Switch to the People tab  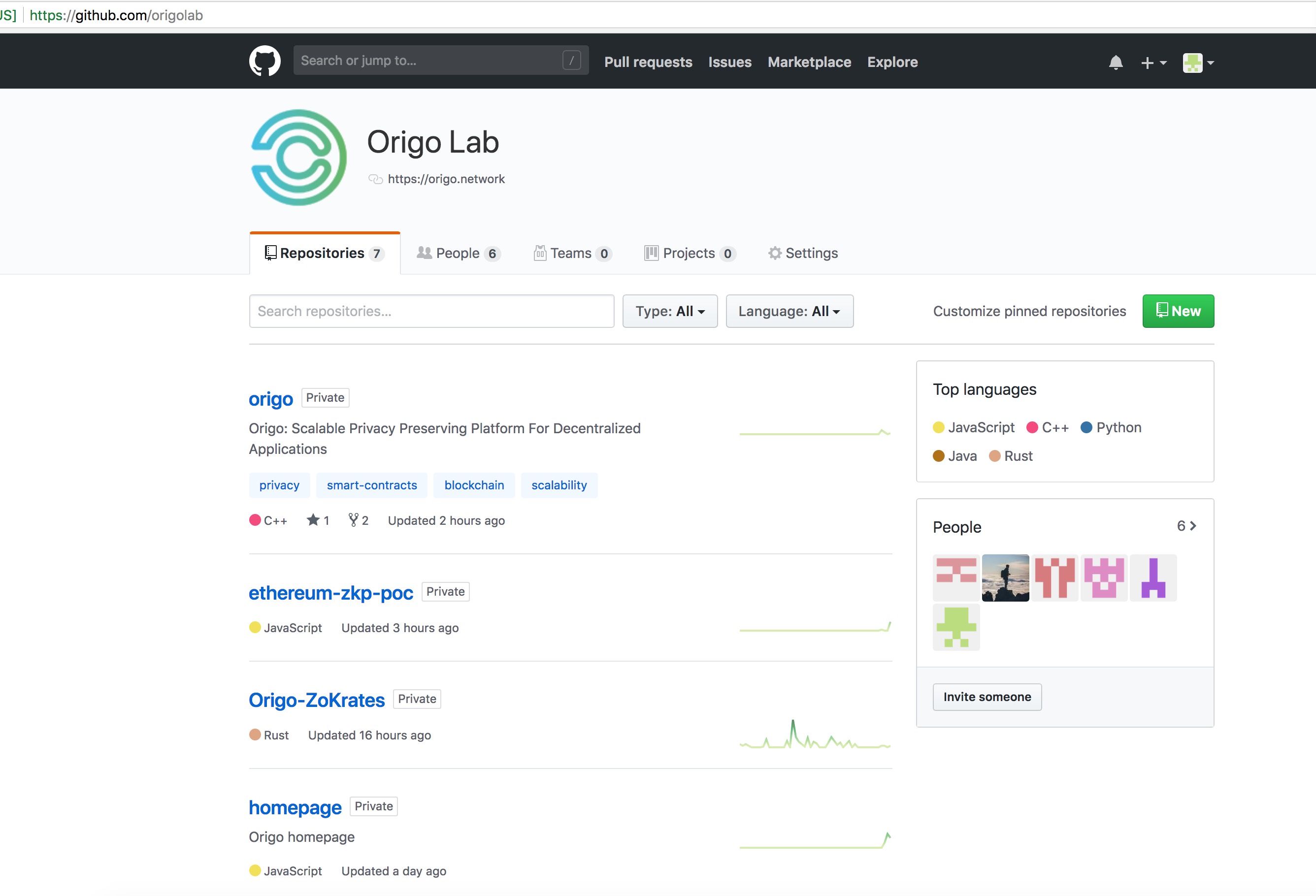coord(459,253)
